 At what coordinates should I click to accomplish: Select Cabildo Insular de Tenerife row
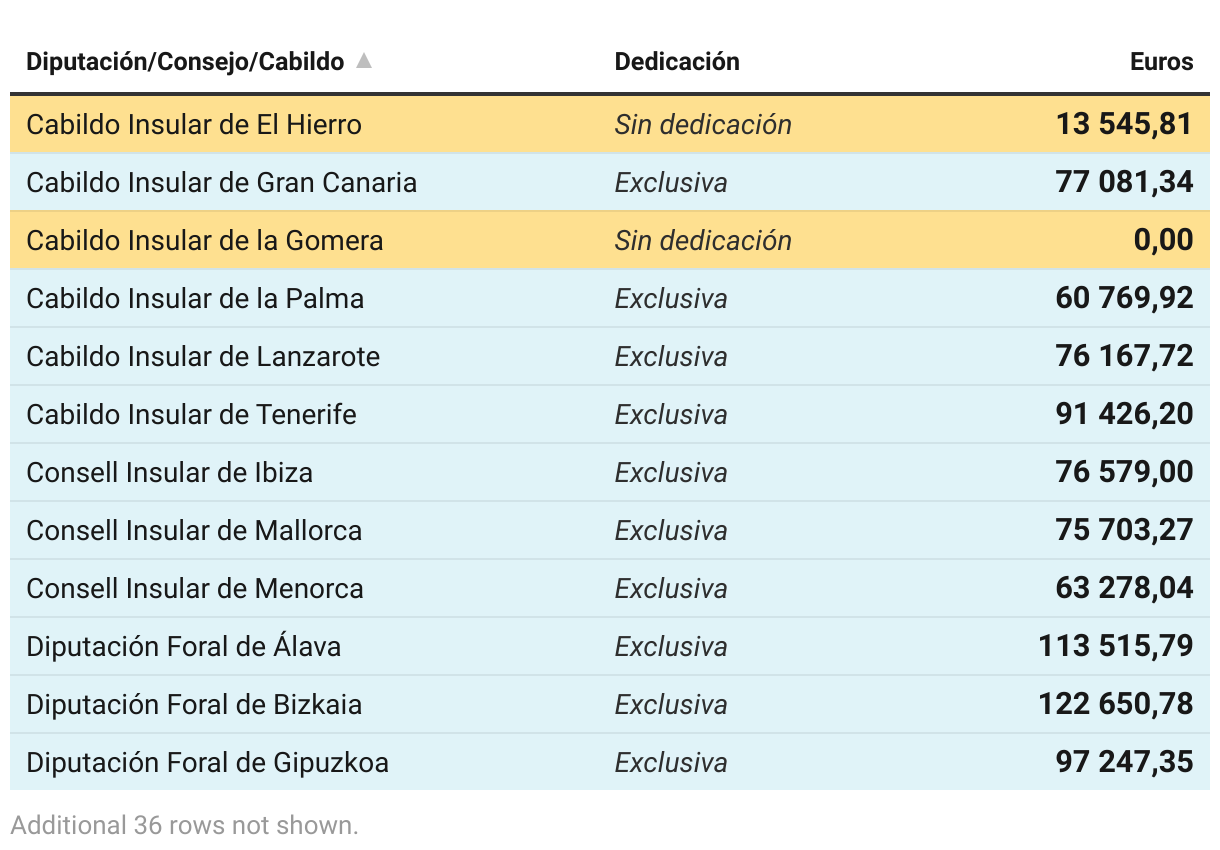point(610,414)
